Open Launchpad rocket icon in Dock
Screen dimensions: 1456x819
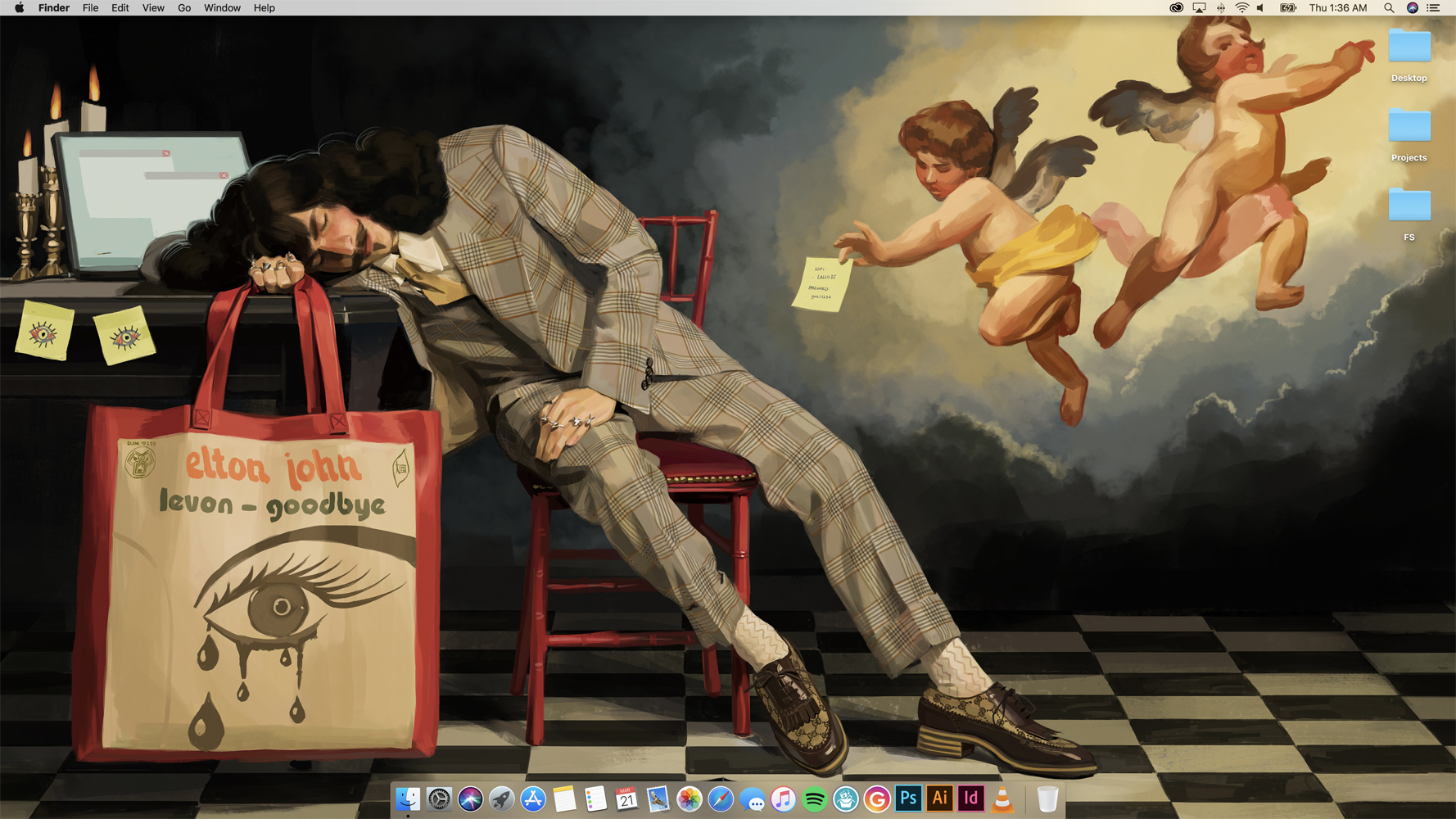click(x=502, y=799)
